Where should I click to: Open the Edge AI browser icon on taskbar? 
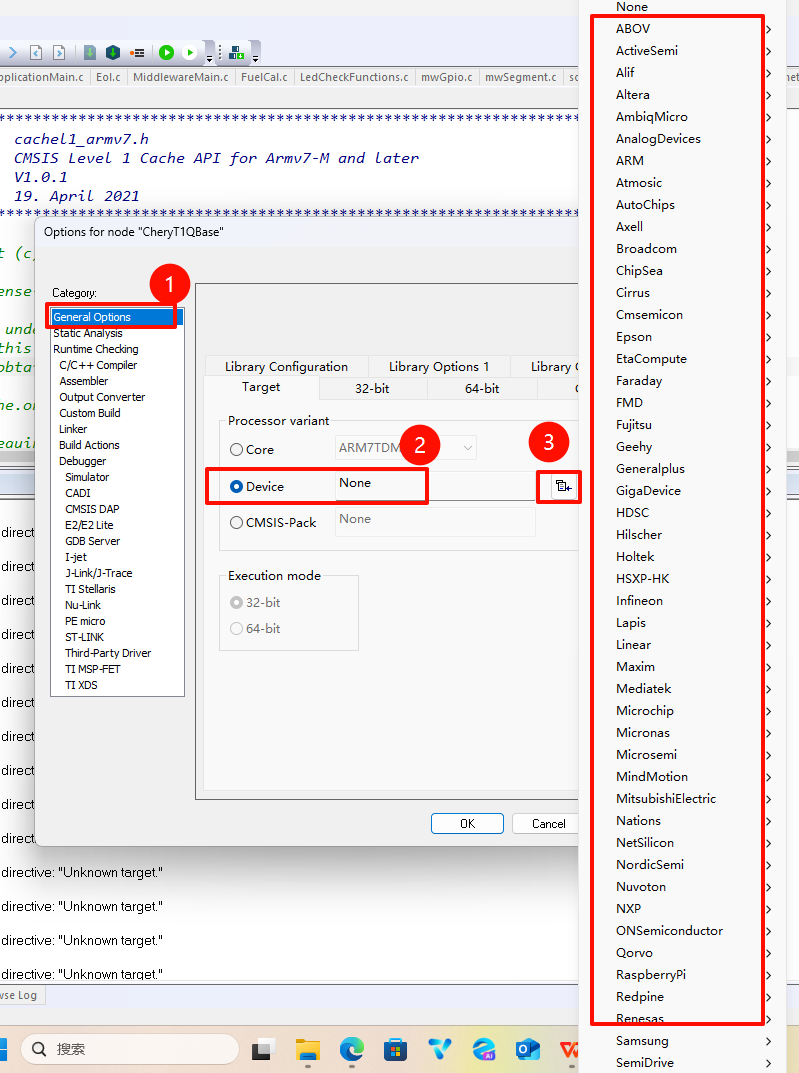click(x=484, y=1049)
